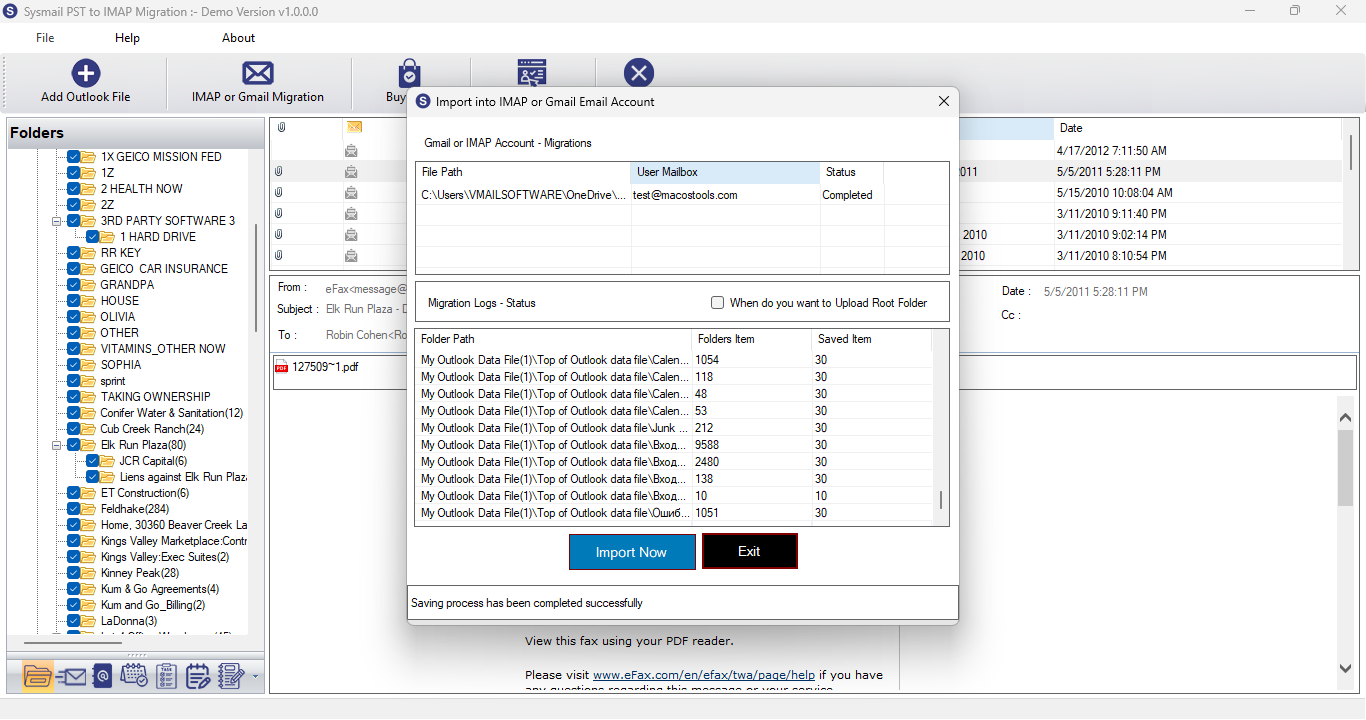Click the Import Now button
The image size is (1366, 720).
tap(631, 552)
